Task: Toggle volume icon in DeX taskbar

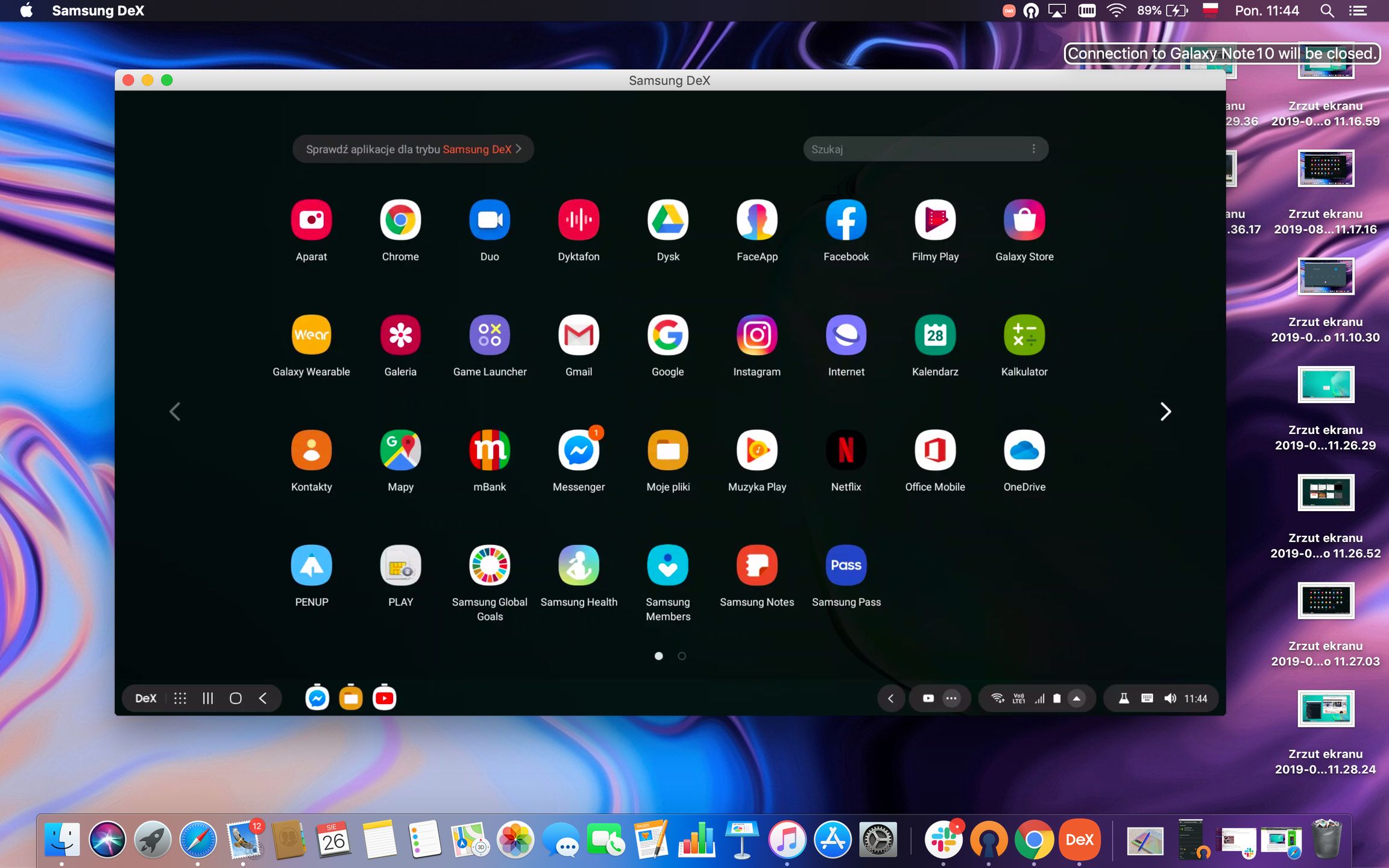Action: pyautogui.click(x=1170, y=698)
